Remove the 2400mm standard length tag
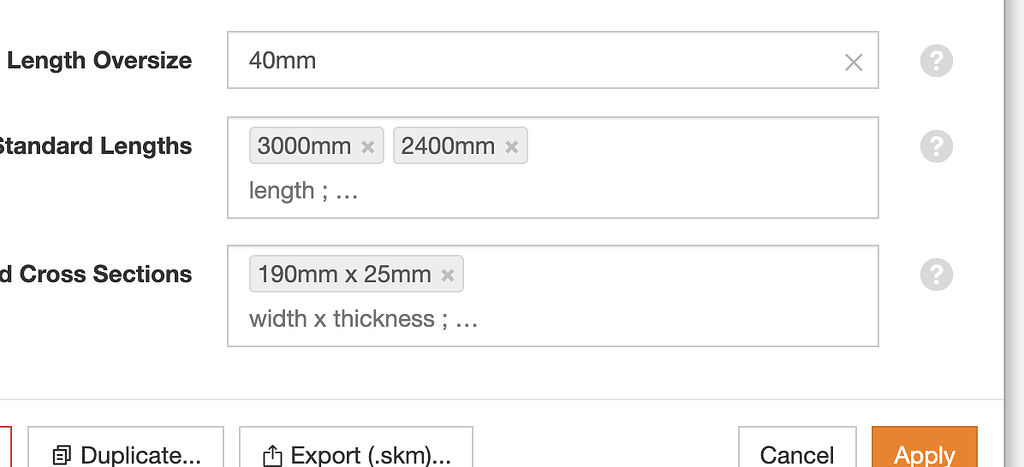 tap(511, 147)
